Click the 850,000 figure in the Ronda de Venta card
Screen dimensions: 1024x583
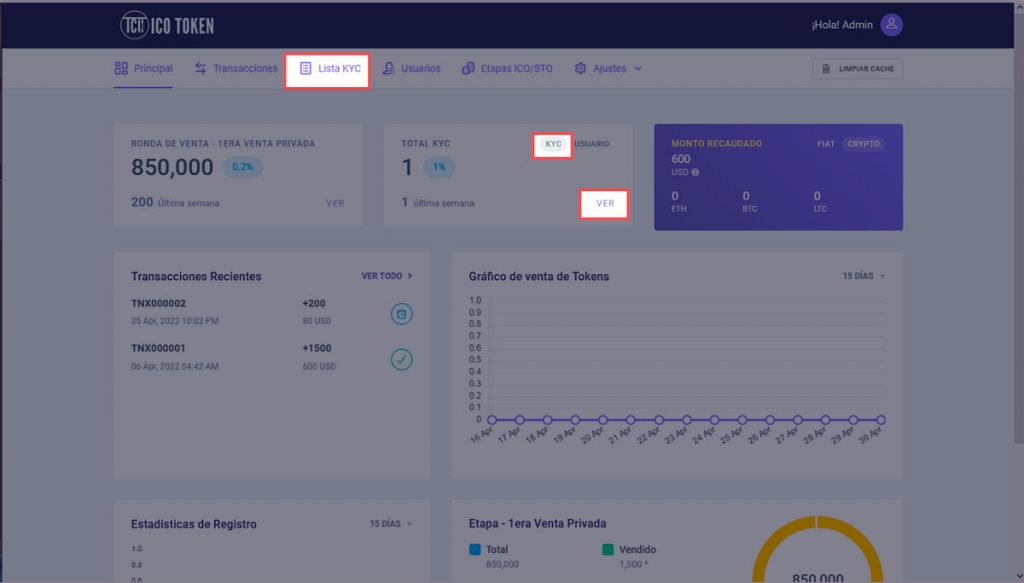coord(172,167)
